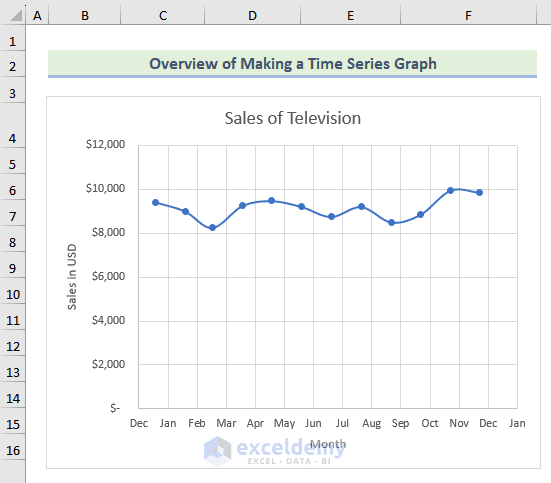Screen dimensions: 551x483
Task: Click the 'Overview of Making a Time Series Graph' title cell
Action: pos(292,64)
